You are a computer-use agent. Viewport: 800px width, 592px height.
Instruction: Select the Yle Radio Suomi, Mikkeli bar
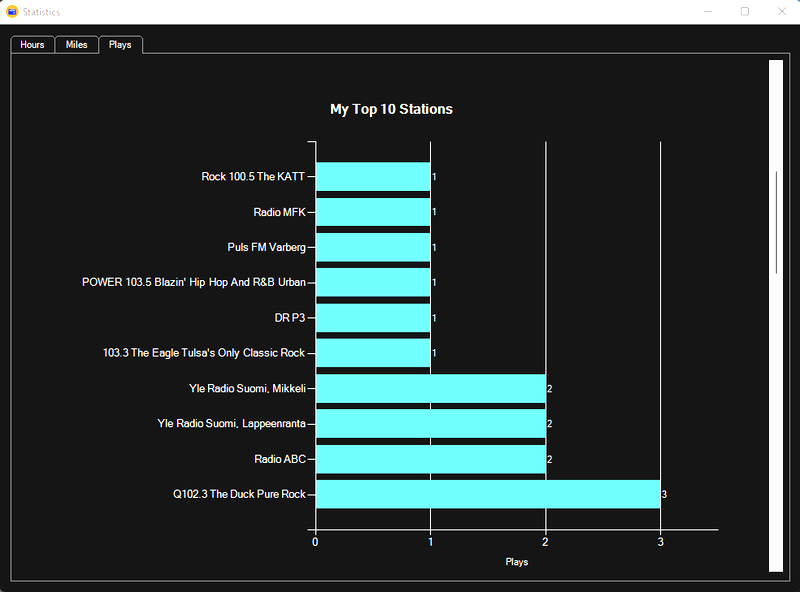430,388
